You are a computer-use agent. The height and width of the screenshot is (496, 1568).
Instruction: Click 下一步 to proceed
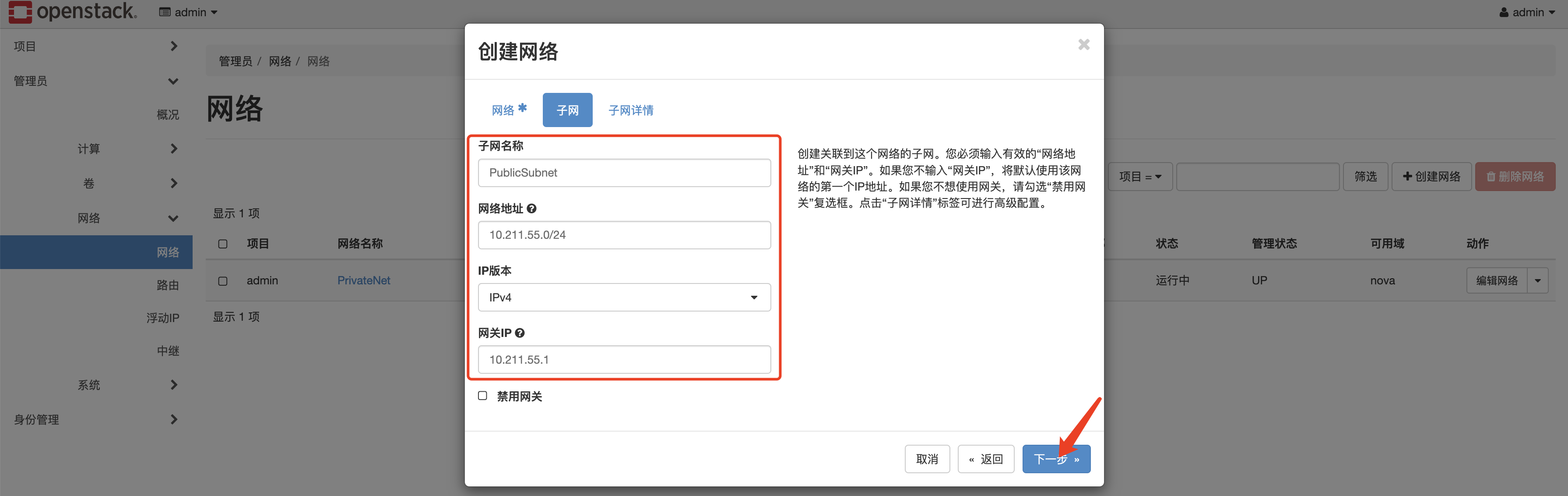(1056, 459)
